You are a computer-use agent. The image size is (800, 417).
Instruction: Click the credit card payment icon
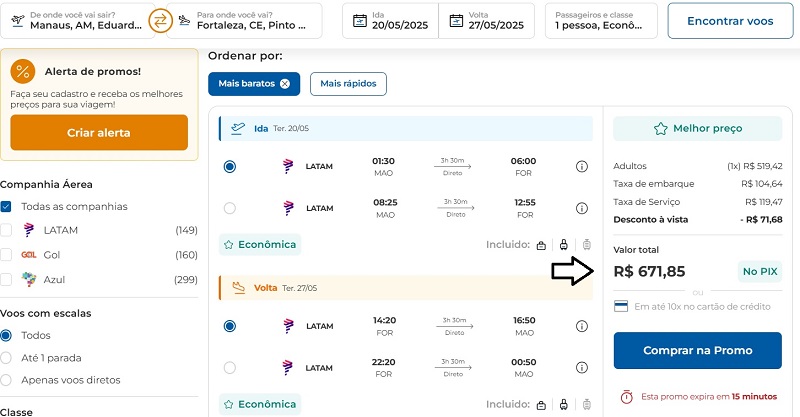pyautogui.click(x=621, y=306)
